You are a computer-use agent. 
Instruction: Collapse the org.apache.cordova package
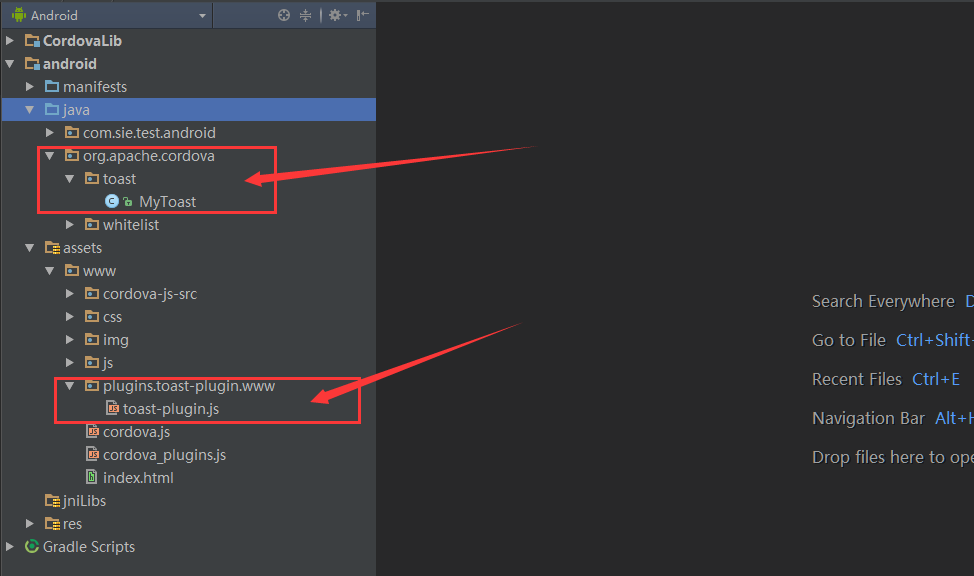tap(50, 156)
